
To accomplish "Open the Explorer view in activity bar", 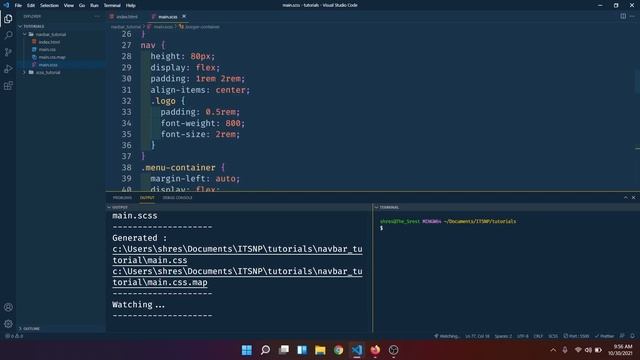I will [x=8, y=19].
